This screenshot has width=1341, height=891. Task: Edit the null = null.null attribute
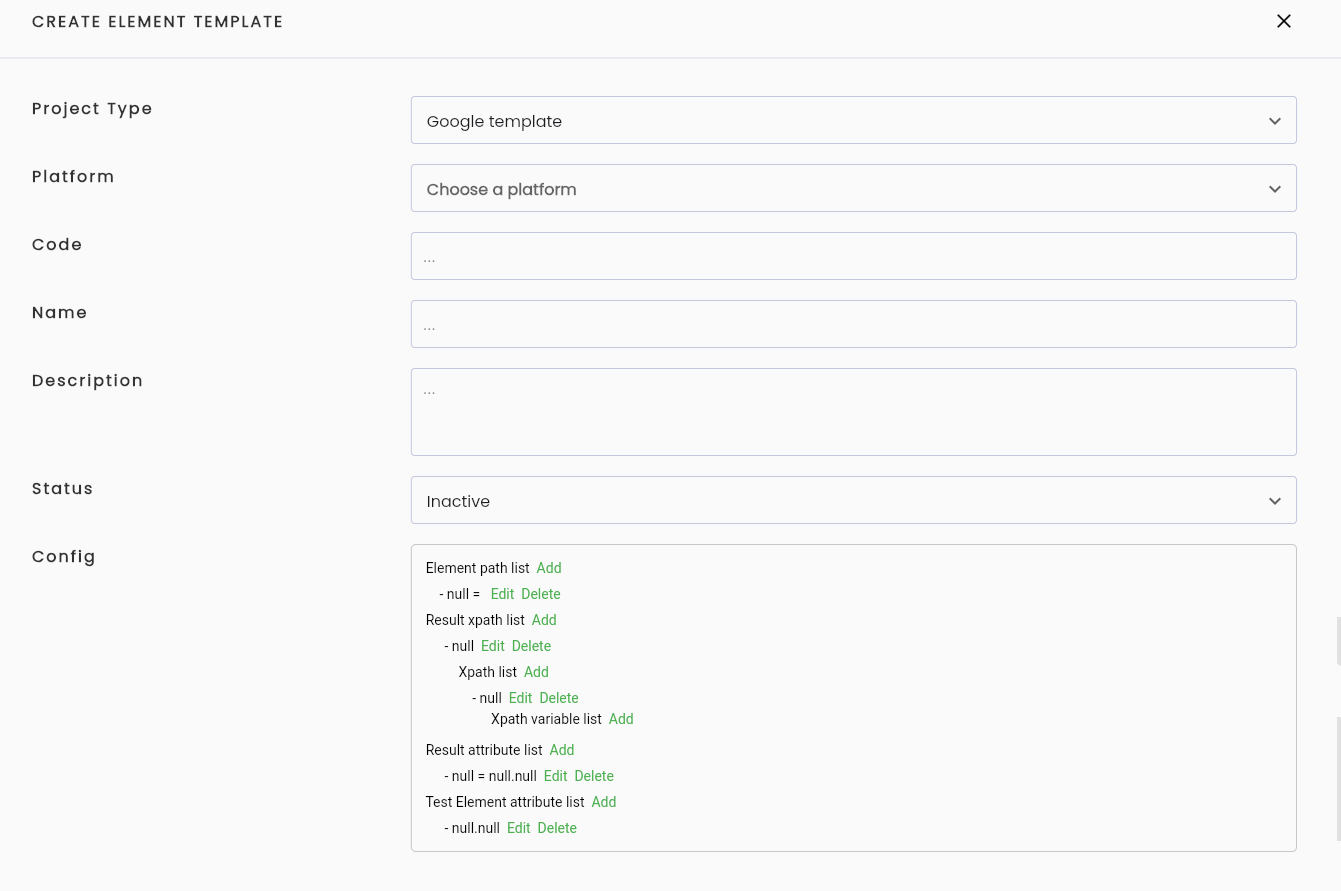tap(555, 776)
